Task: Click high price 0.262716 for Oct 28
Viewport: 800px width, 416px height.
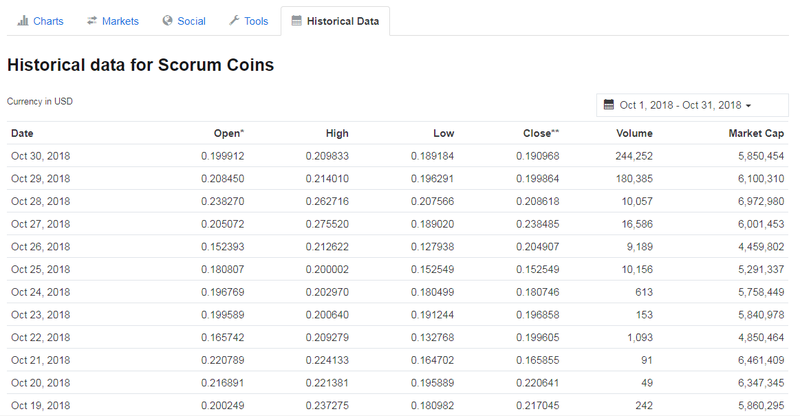Action: [327, 201]
